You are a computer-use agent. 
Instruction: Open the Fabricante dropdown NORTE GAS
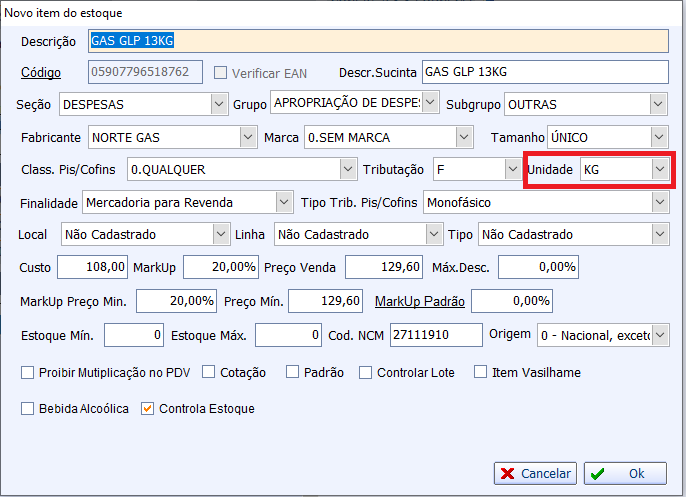247,136
